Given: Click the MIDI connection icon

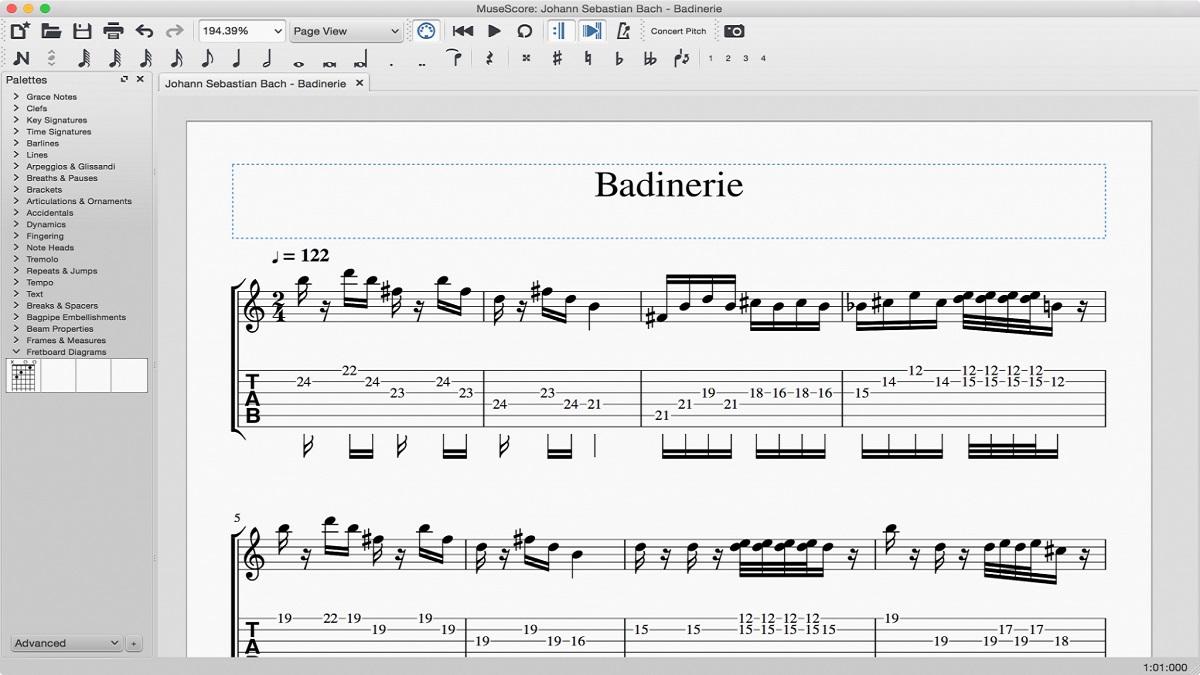Looking at the screenshot, I should [426, 31].
